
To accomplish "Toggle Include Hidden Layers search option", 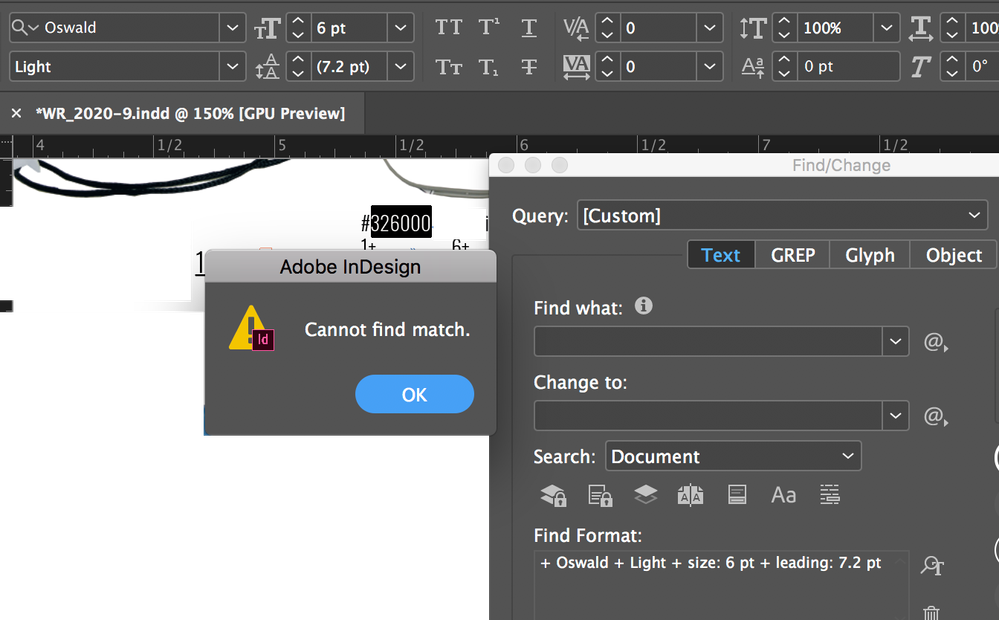I will point(645,494).
